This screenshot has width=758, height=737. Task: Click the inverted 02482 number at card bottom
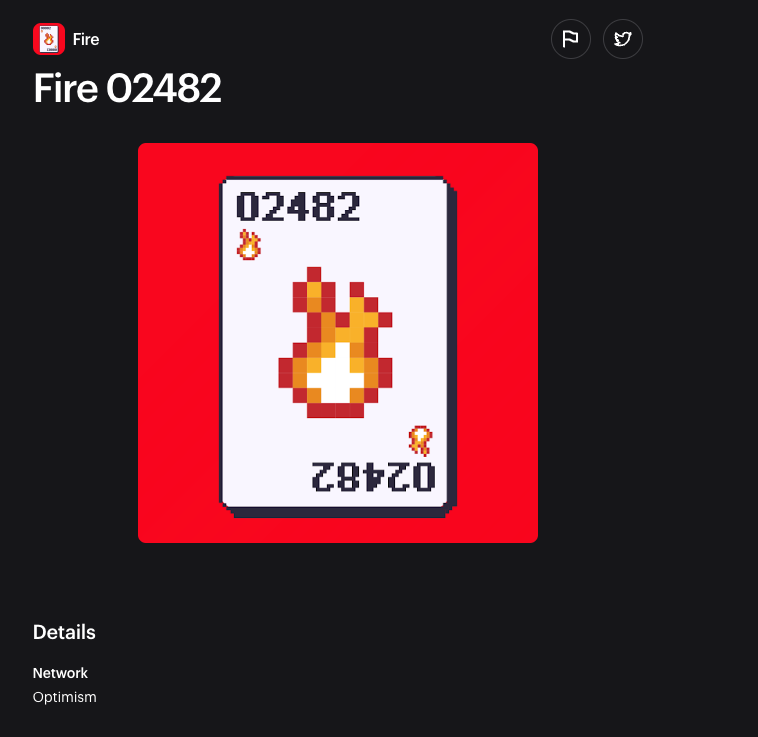tap(373, 477)
